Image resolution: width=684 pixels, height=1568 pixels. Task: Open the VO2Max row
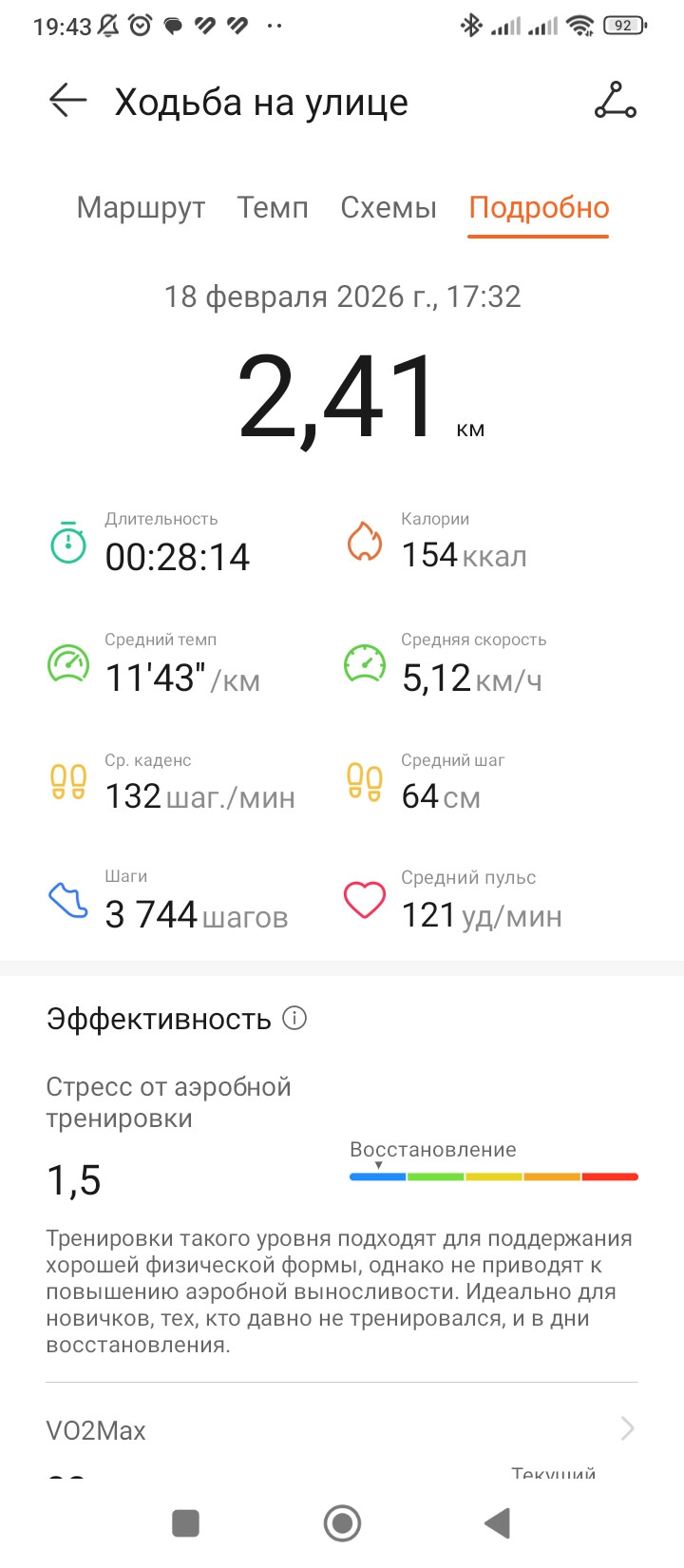tap(342, 1429)
